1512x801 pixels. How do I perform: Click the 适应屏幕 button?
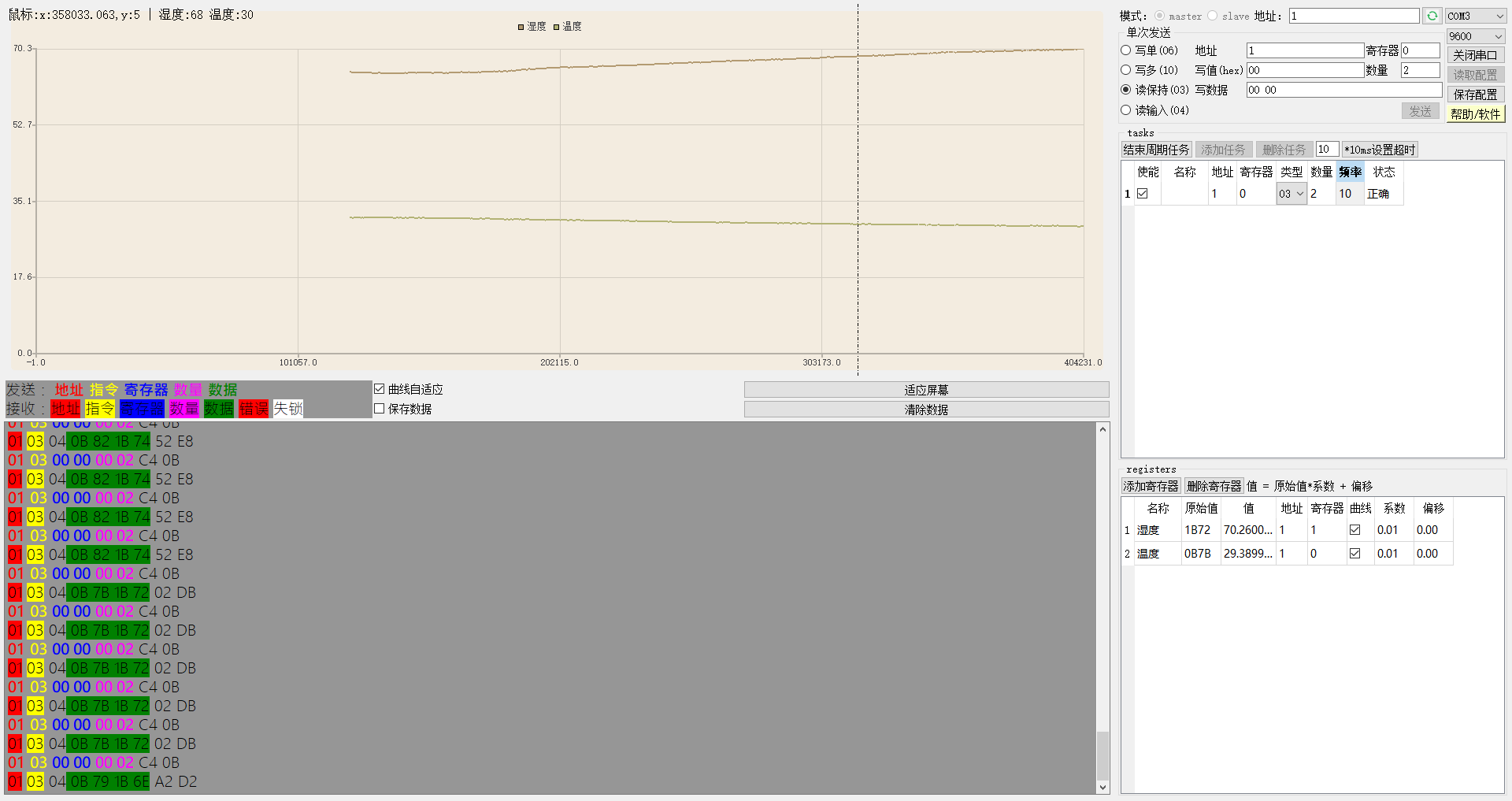coord(926,389)
